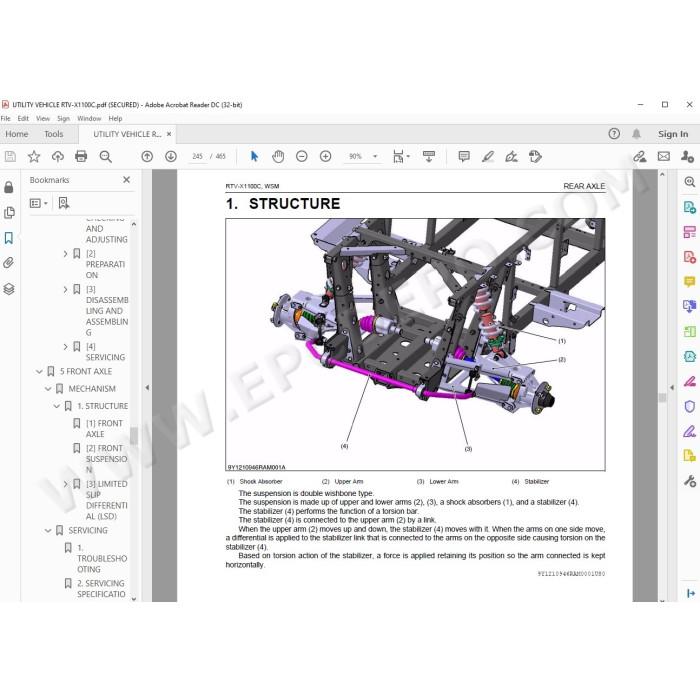Screen dimensions: 700x700
Task: Go to the next page arrow
Action: point(171,156)
